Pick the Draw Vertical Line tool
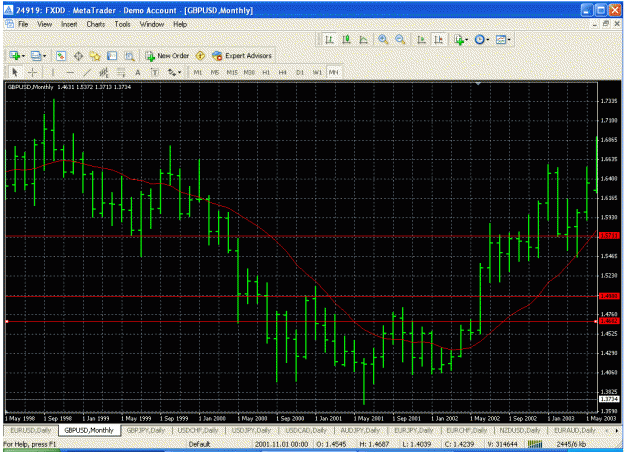 [x=53, y=72]
